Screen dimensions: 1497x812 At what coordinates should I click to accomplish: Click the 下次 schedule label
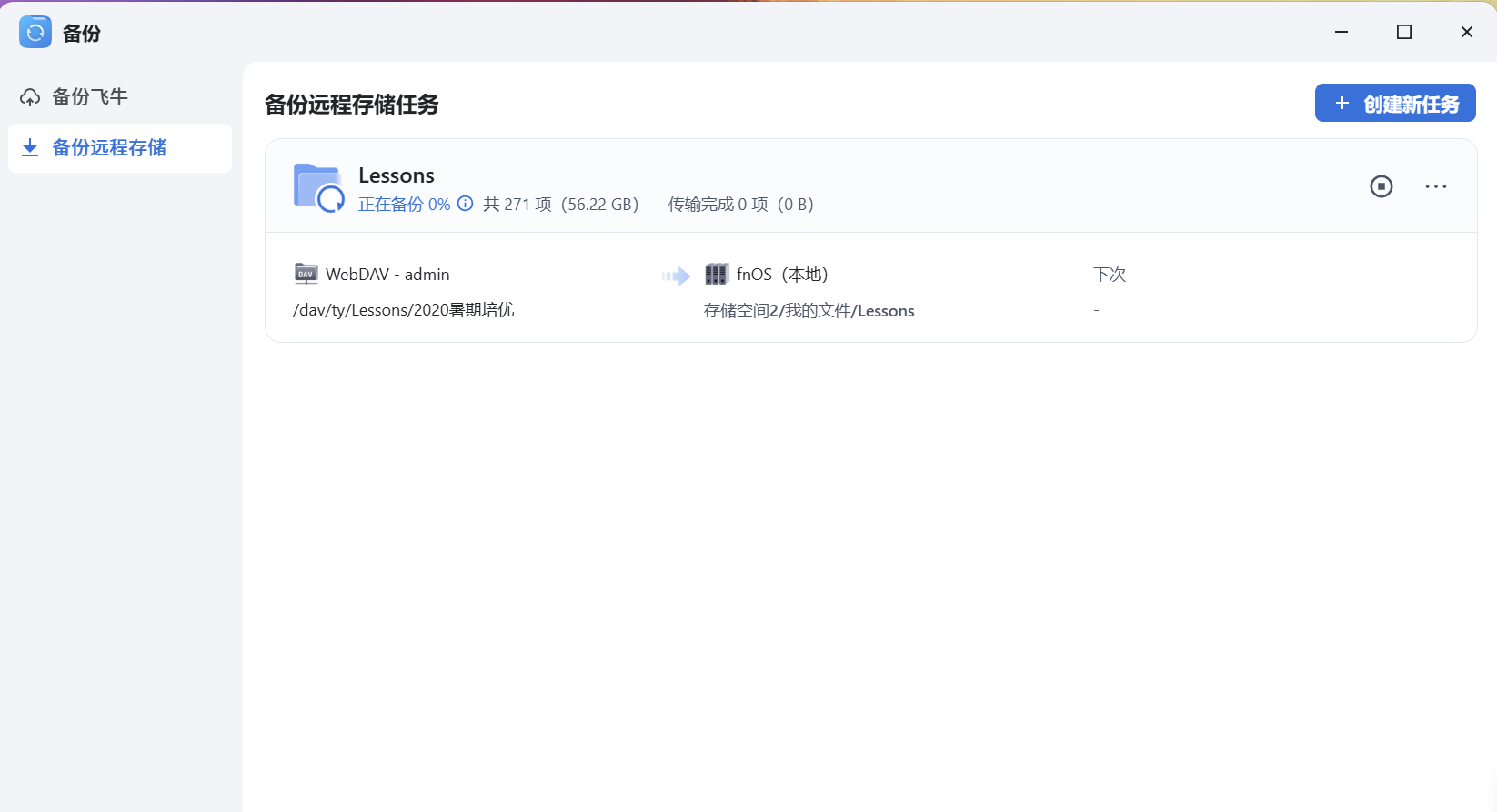click(x=1110, y=275)
